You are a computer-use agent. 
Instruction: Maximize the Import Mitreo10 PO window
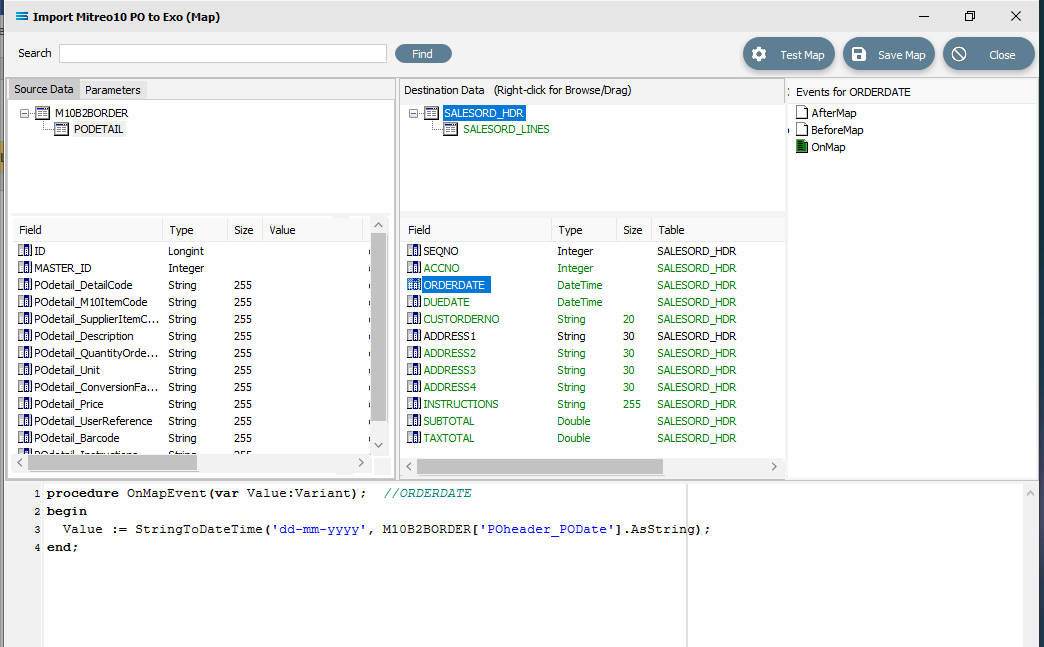point(969,16)
